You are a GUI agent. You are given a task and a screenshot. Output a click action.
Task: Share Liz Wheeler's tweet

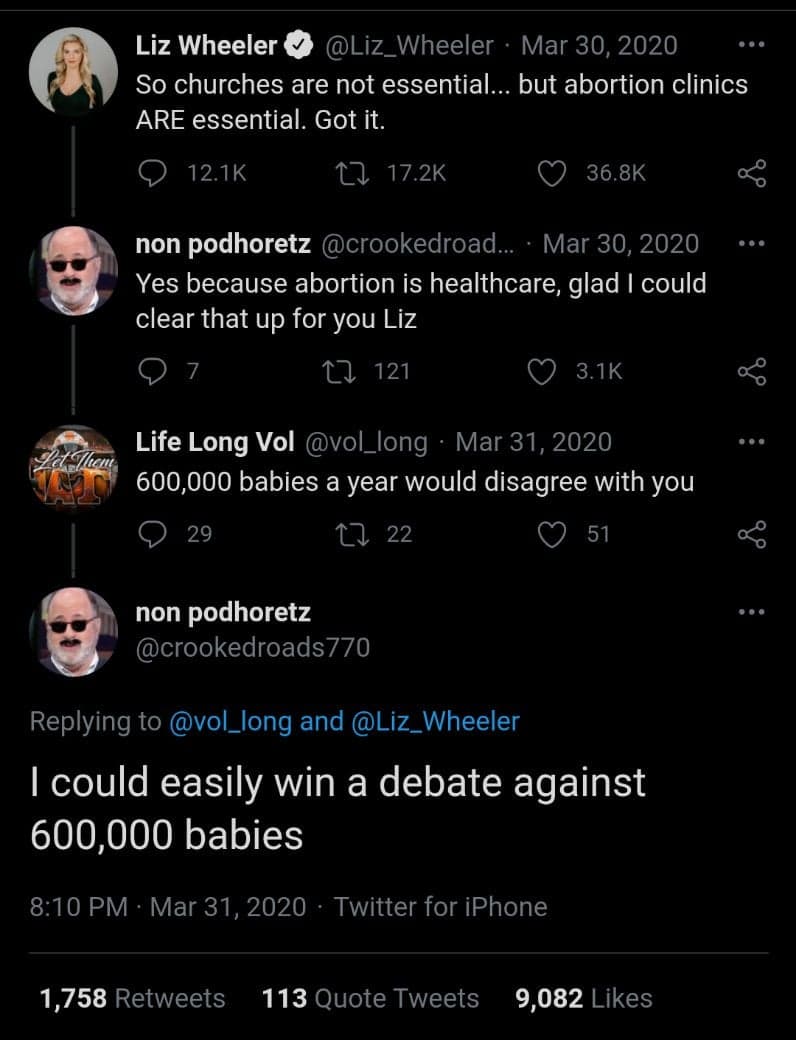[x=752, y=174]
